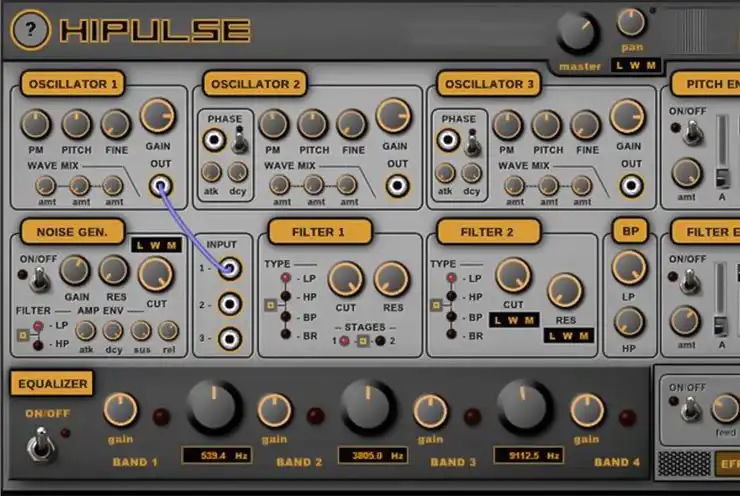Flip Oscillator 3 phase toggle switch
This screenshot has width=740, height=496.
click(x=472, y=142)
